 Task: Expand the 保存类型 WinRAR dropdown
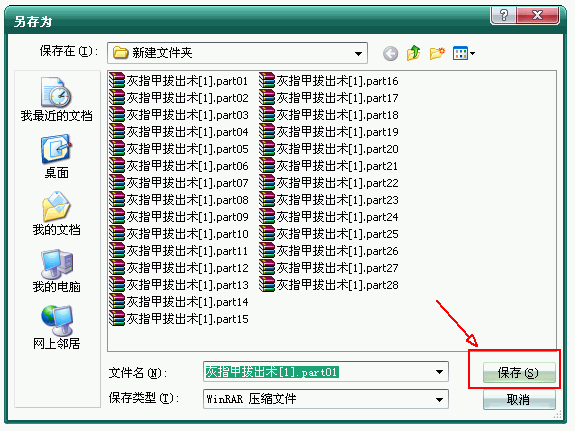tap(439, 399)
